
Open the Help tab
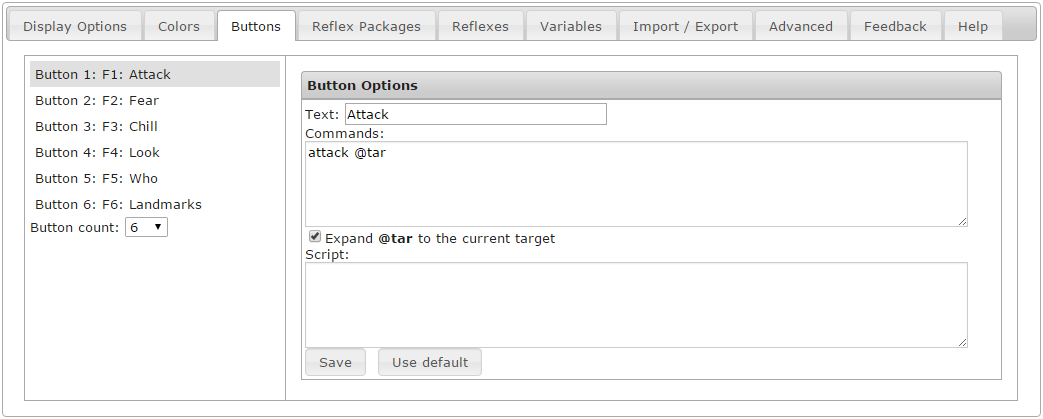click(972, 27)
